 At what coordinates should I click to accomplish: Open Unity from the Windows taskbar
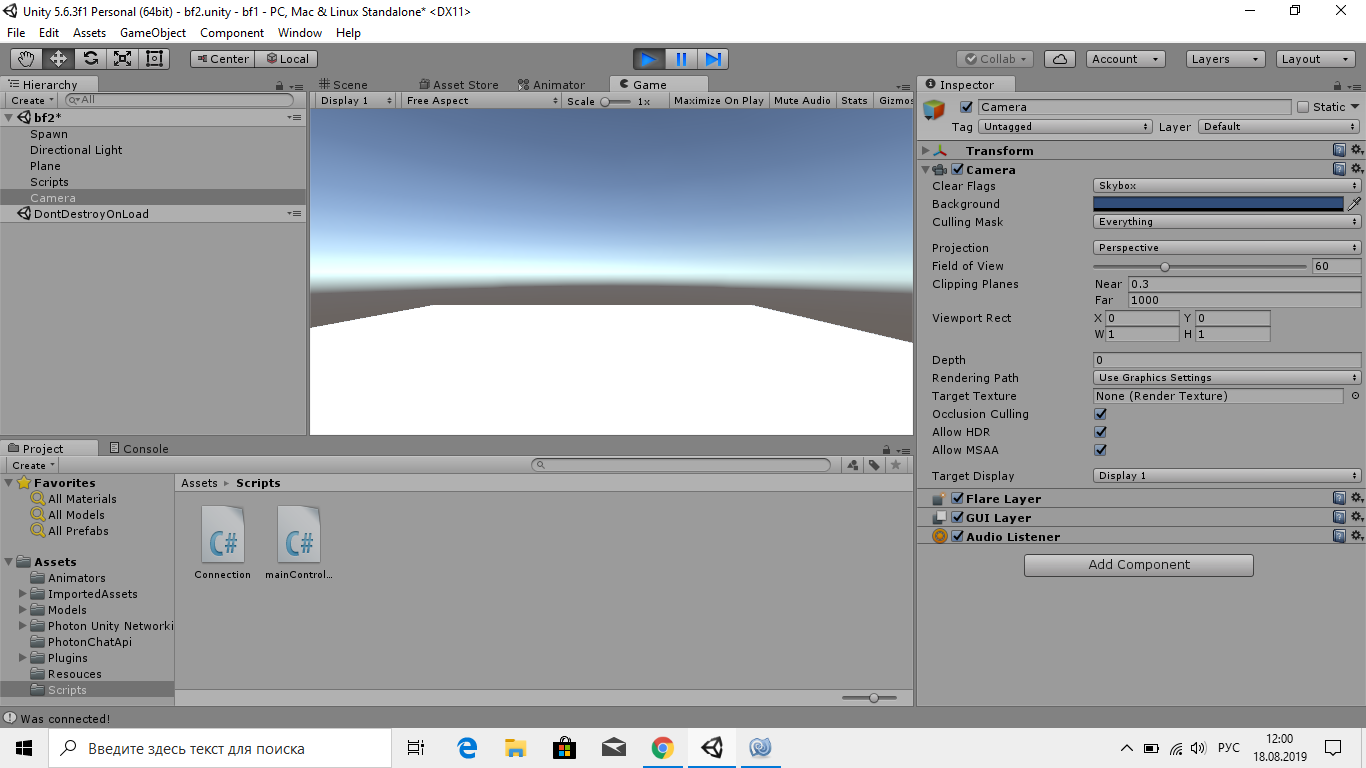click(x=712, y=747)
